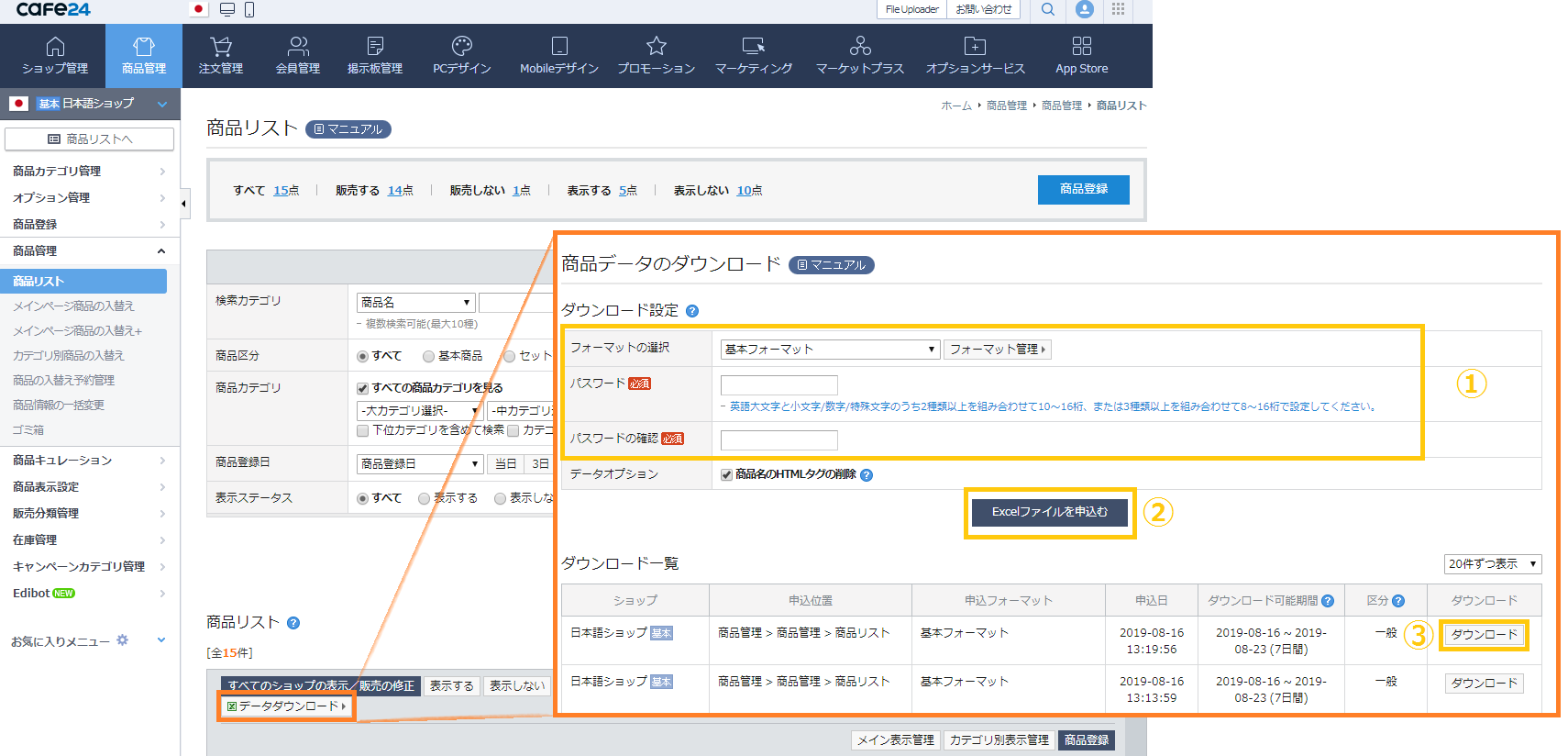This screenshot has height=756, width=1568.
Task: Select すべて radio for 表示ステータス
Action: 363,498
